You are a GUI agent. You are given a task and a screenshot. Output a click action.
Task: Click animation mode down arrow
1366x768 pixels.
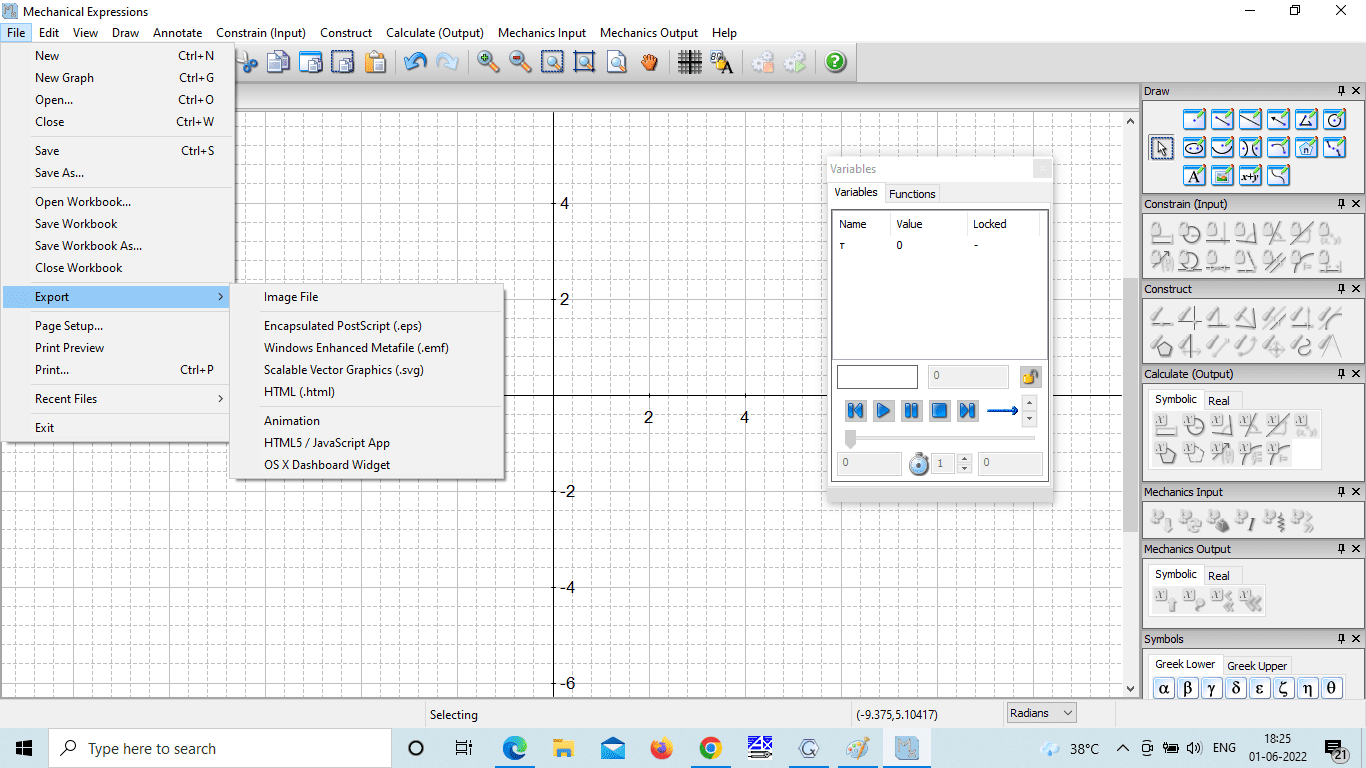click(1030, 418)
